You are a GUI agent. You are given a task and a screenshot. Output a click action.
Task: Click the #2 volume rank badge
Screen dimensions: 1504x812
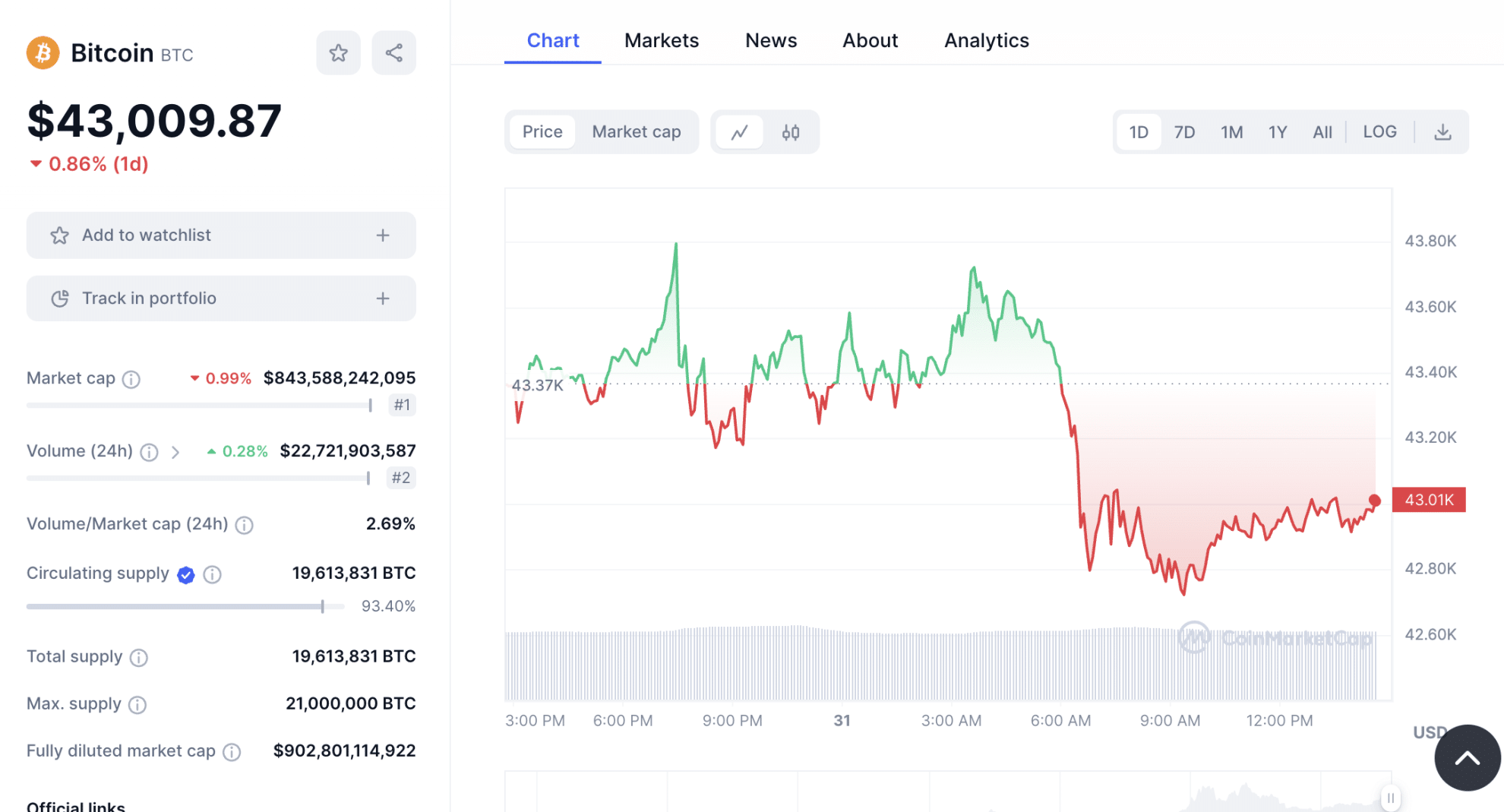[x=401, y=478]
